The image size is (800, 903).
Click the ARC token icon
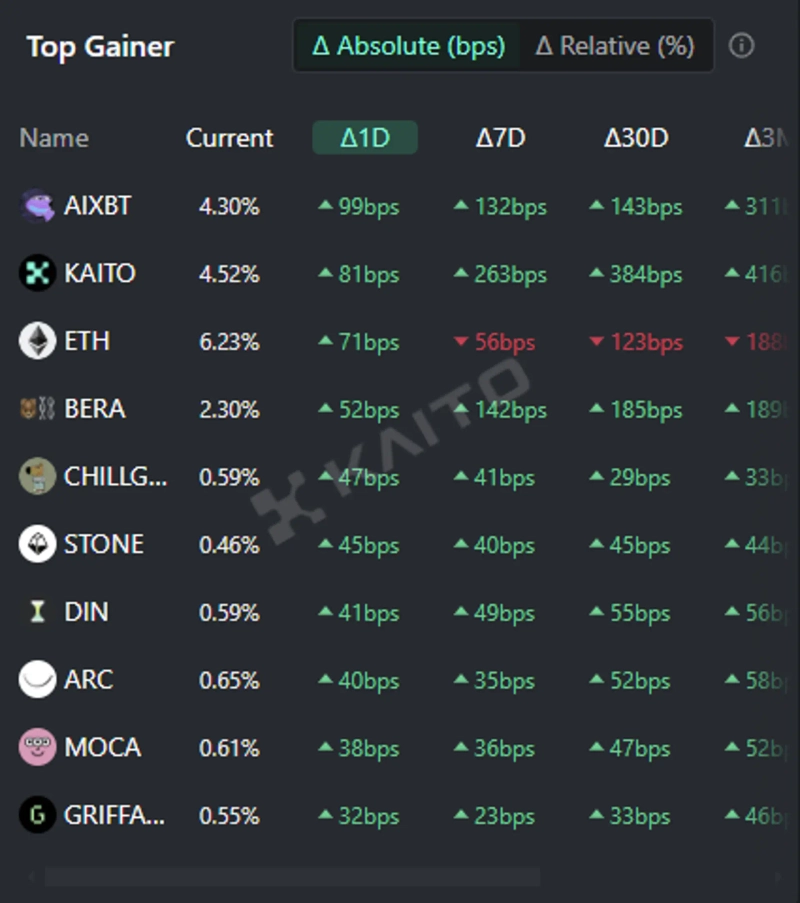pyautogui.click(x=37, y=680)
